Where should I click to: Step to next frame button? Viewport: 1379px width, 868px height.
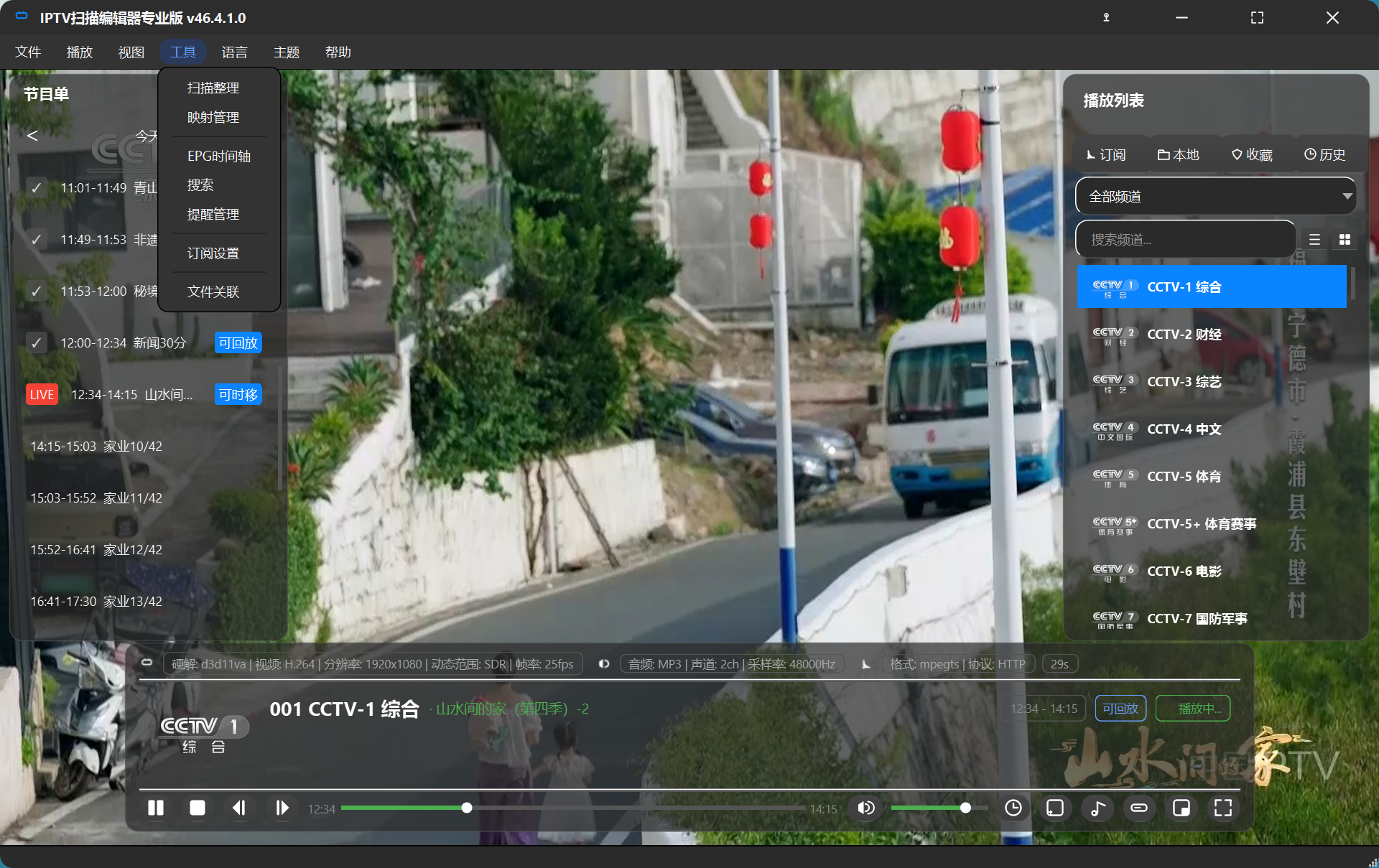coord(282,808)
